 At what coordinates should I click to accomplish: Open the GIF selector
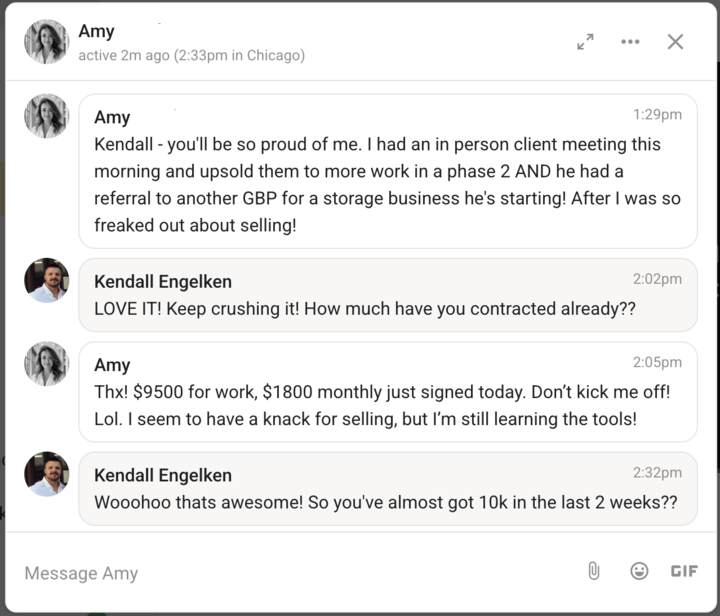(684, 571)
